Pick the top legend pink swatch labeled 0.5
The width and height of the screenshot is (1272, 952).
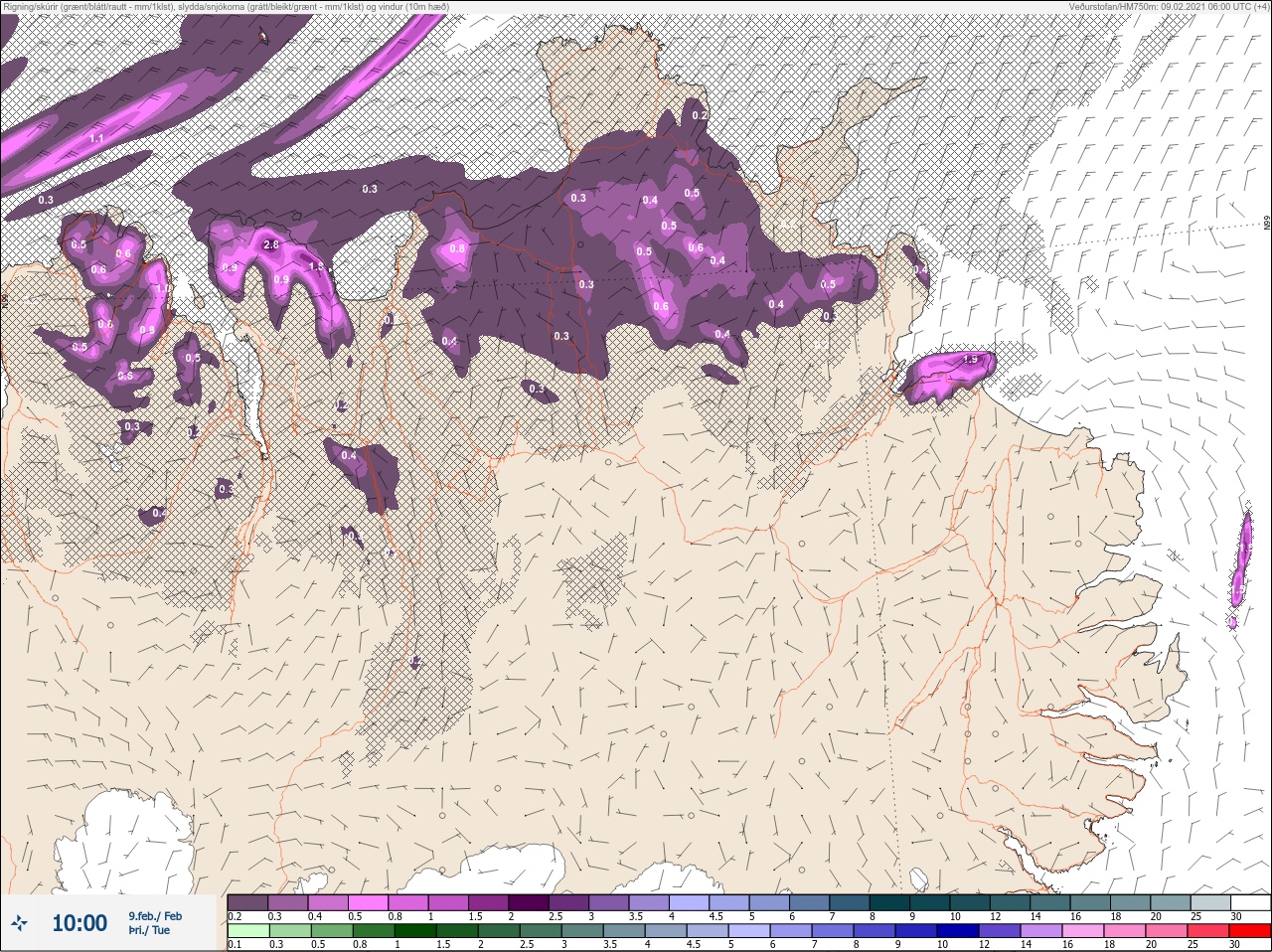[369, 902]
